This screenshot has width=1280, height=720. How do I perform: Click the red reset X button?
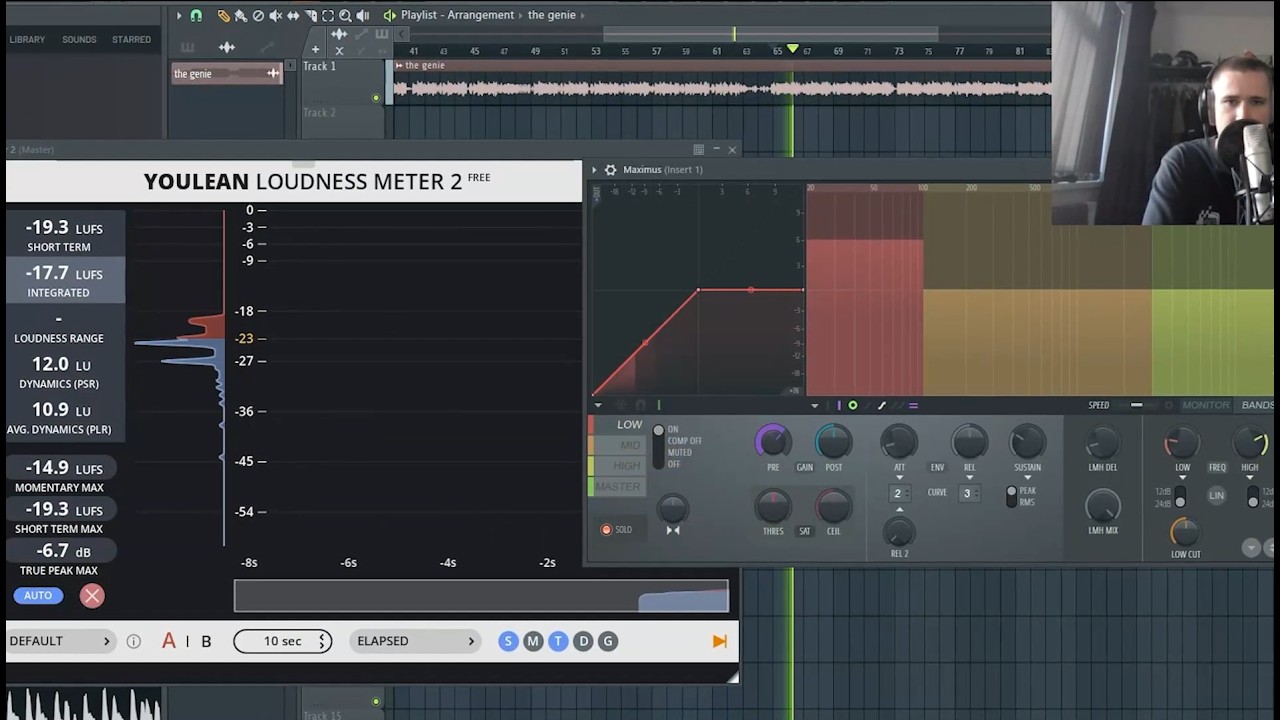(x=92, y=596)
